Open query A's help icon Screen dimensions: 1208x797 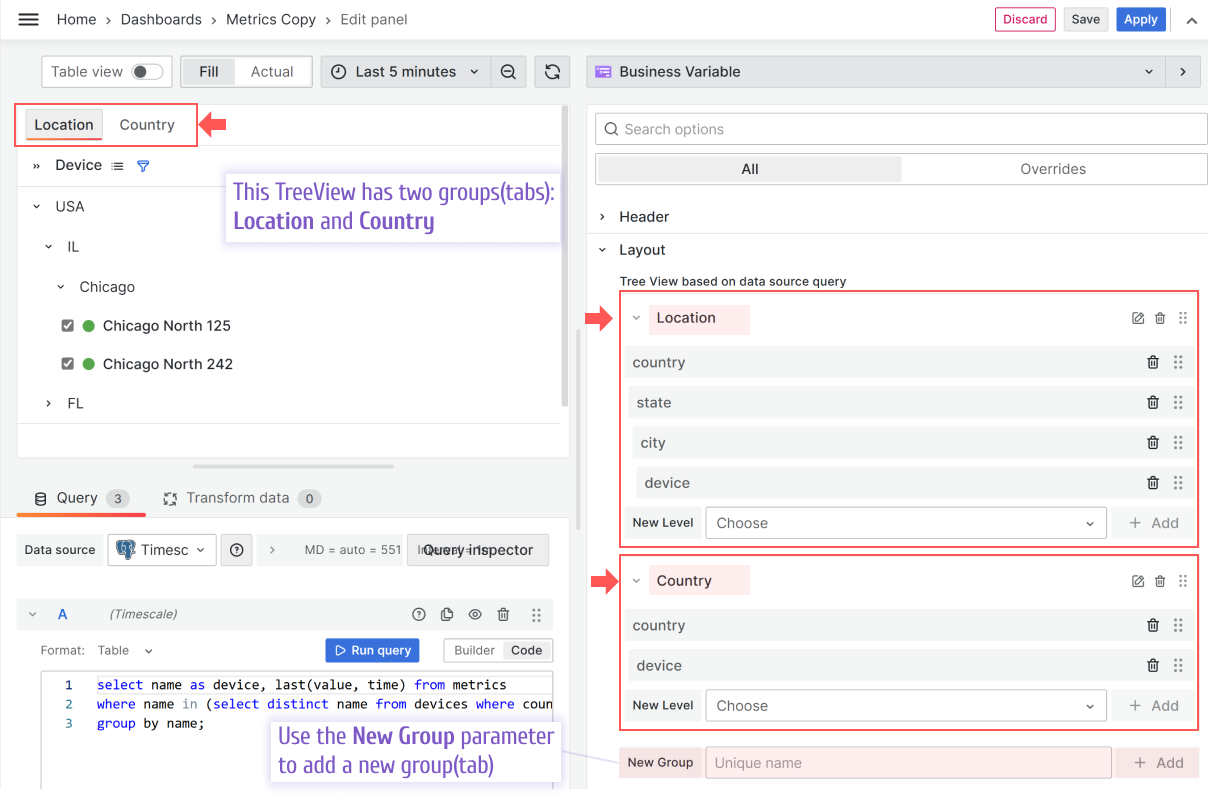tap(418, 614)
